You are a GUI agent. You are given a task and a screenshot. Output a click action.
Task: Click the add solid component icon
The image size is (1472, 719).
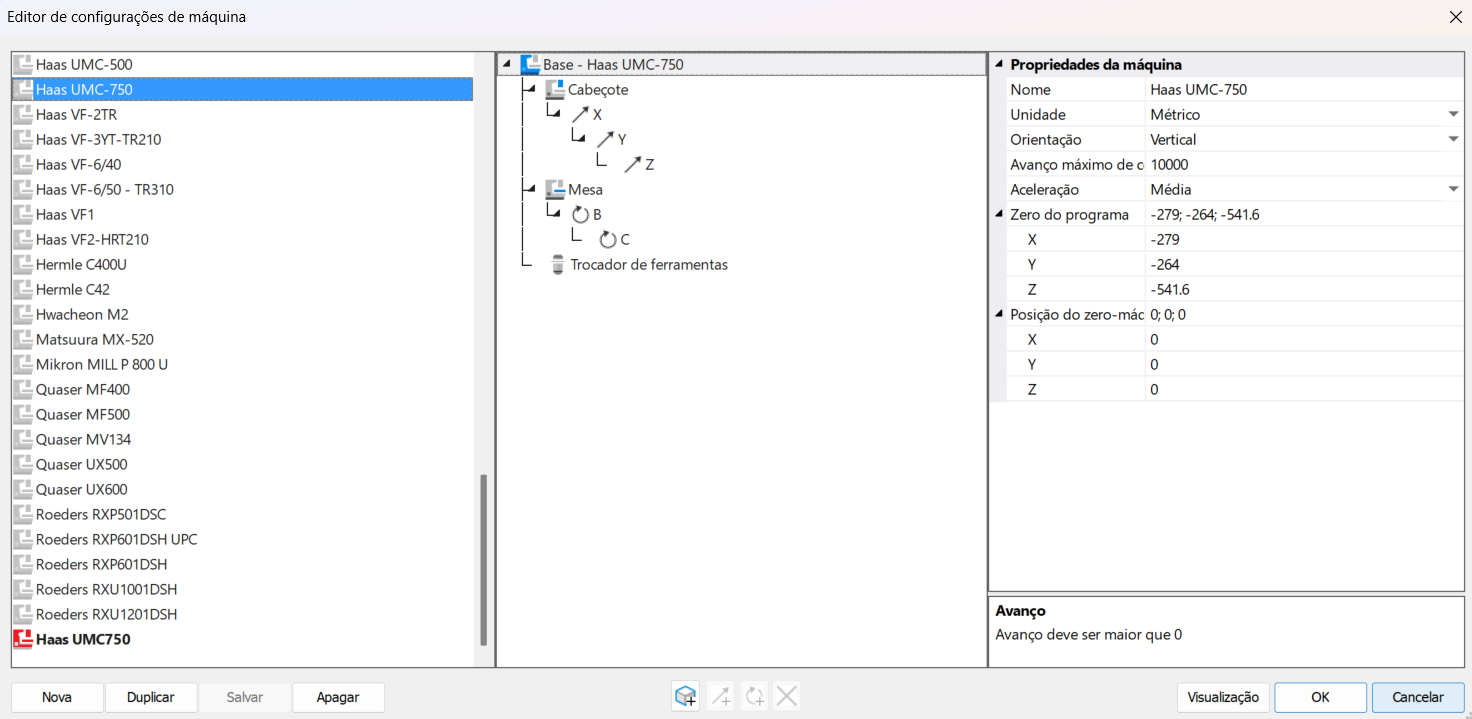[686, 697]
